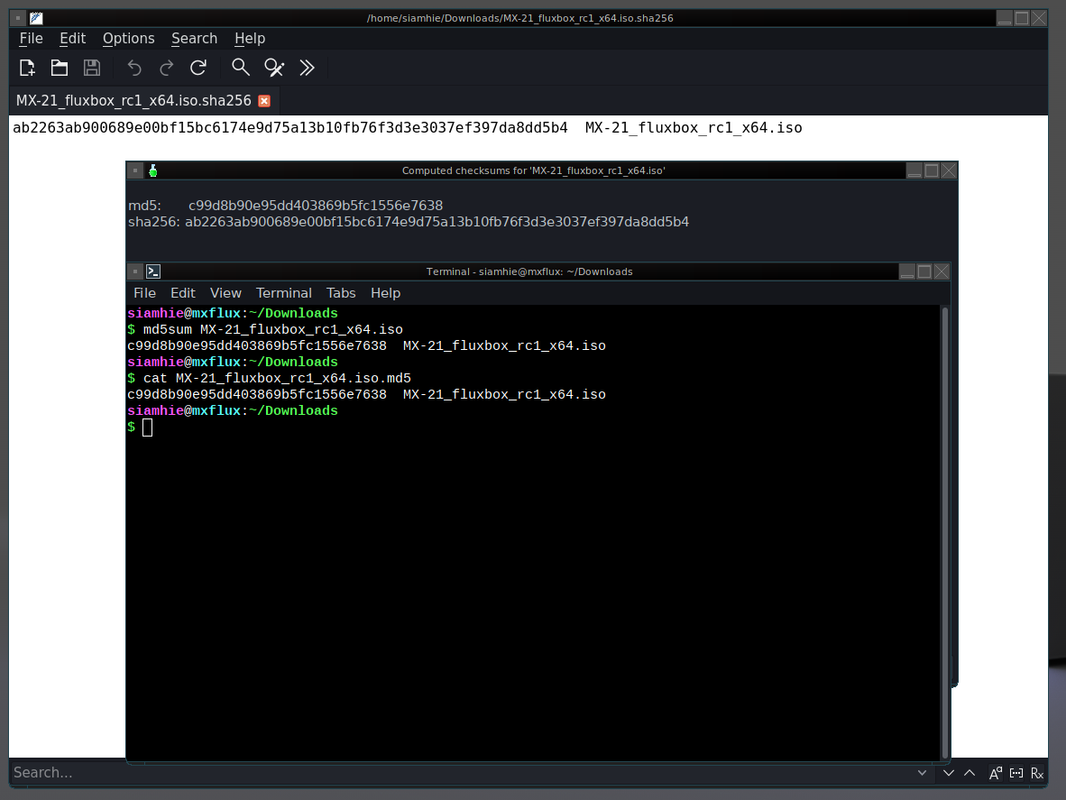Expand the toolbar overflow chevron

[x=307, y=68]
